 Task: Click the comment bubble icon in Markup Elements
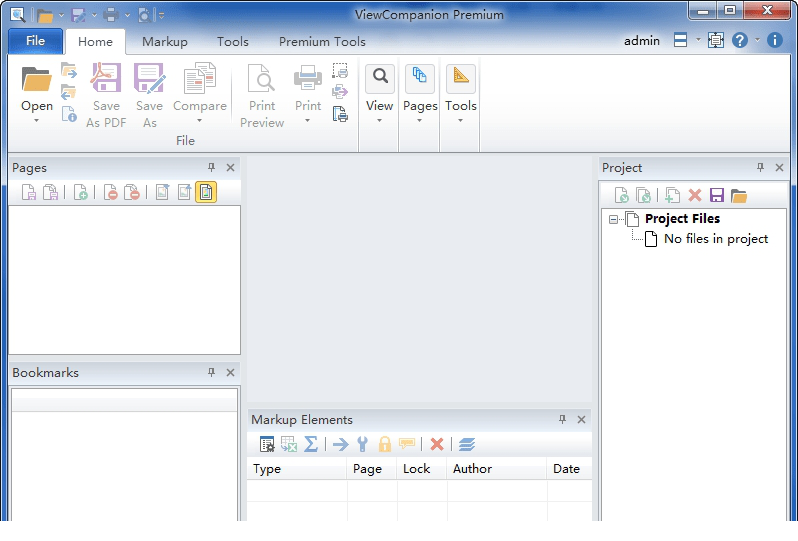tap(407, 444)
